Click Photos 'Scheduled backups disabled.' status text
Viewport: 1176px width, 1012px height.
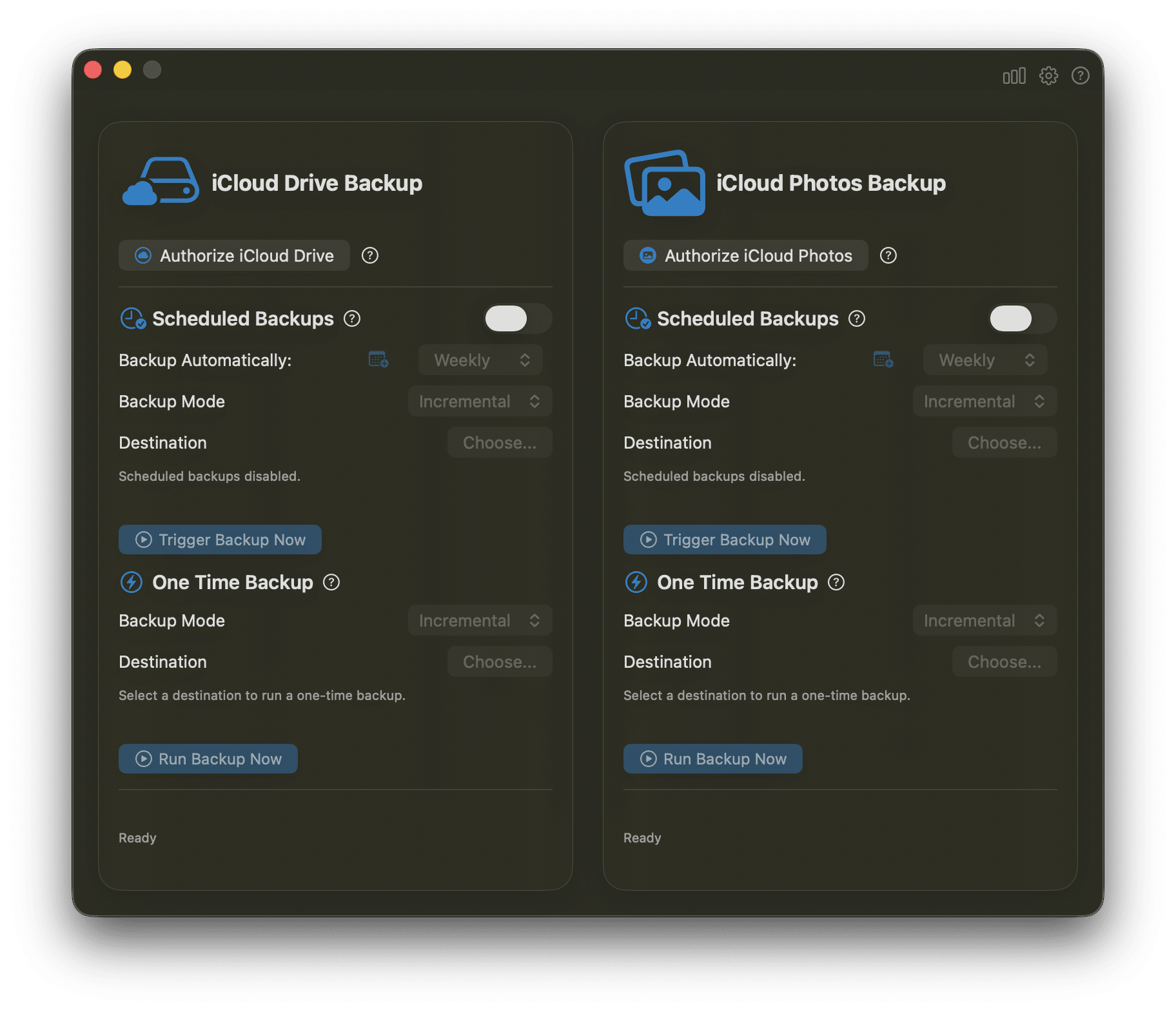pos(714,476)
